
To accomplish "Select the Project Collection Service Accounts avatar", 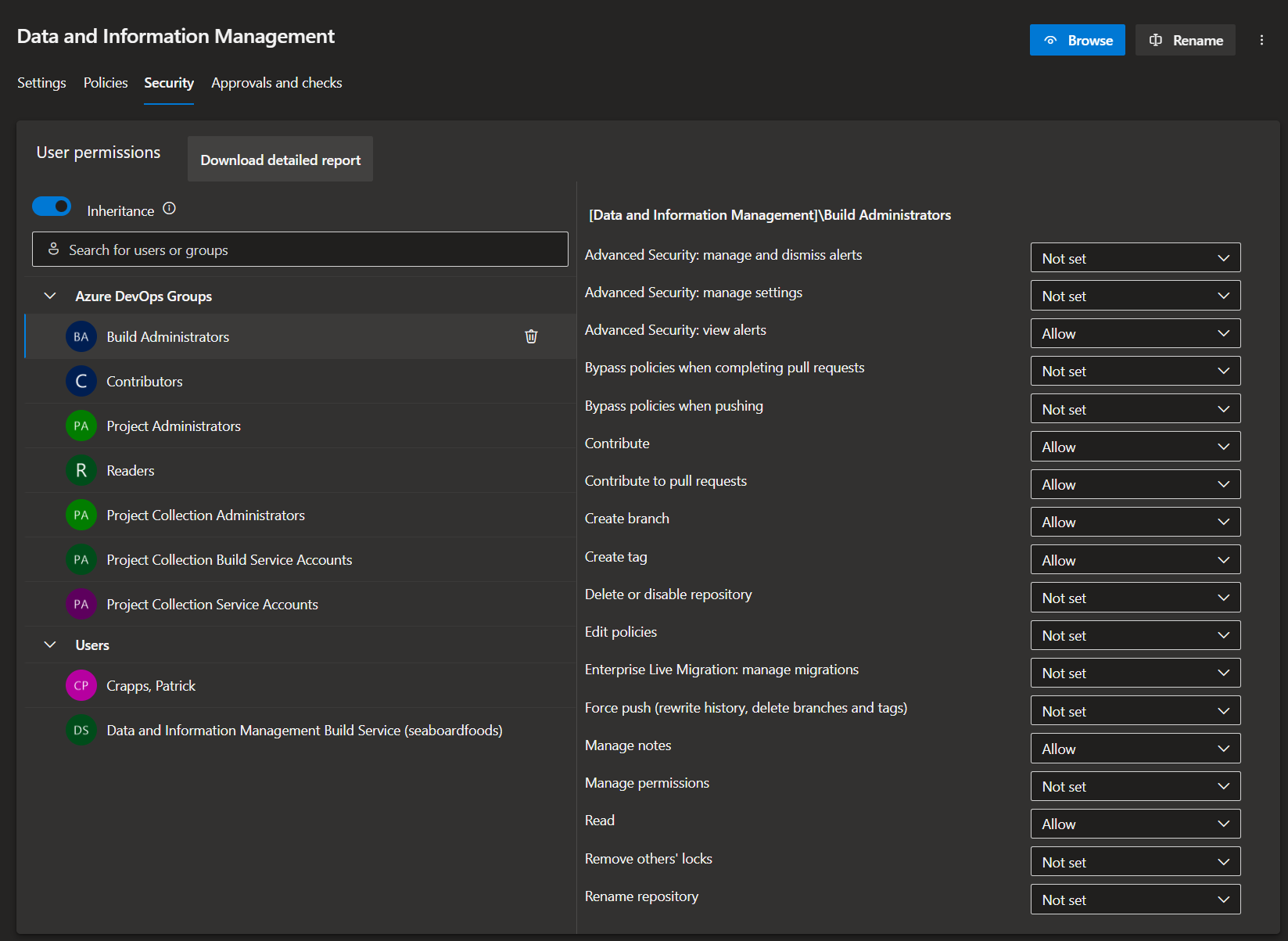I will click(81, 605).
